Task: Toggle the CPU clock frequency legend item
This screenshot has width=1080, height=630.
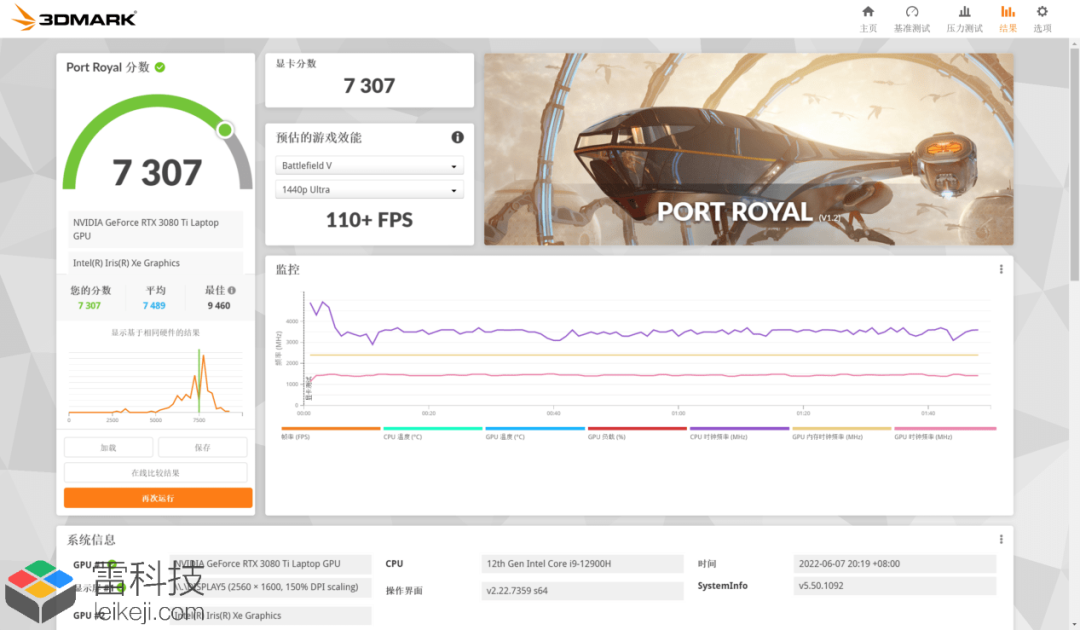Action: 739,432
